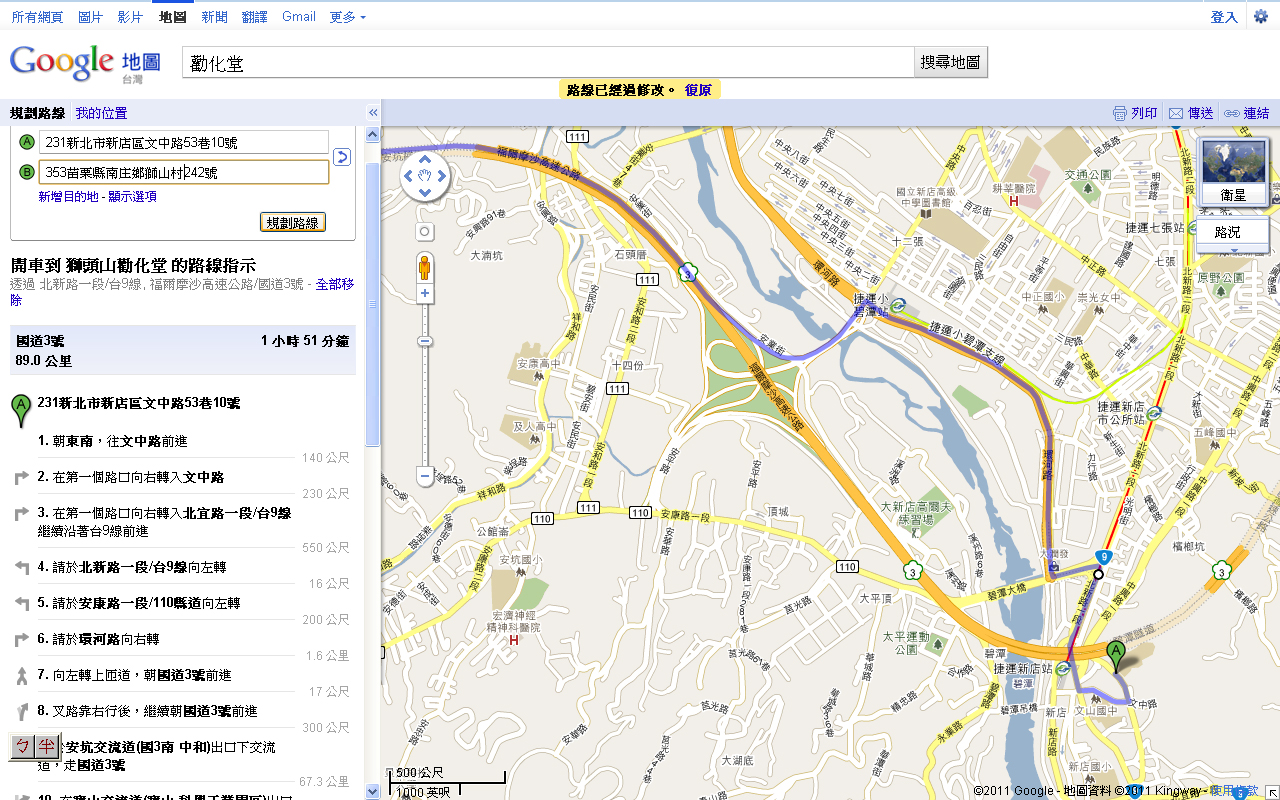Switch to 衛星 satellite view thumbnail
This screenshot has height=800, width=1280.
[1233, 172]
